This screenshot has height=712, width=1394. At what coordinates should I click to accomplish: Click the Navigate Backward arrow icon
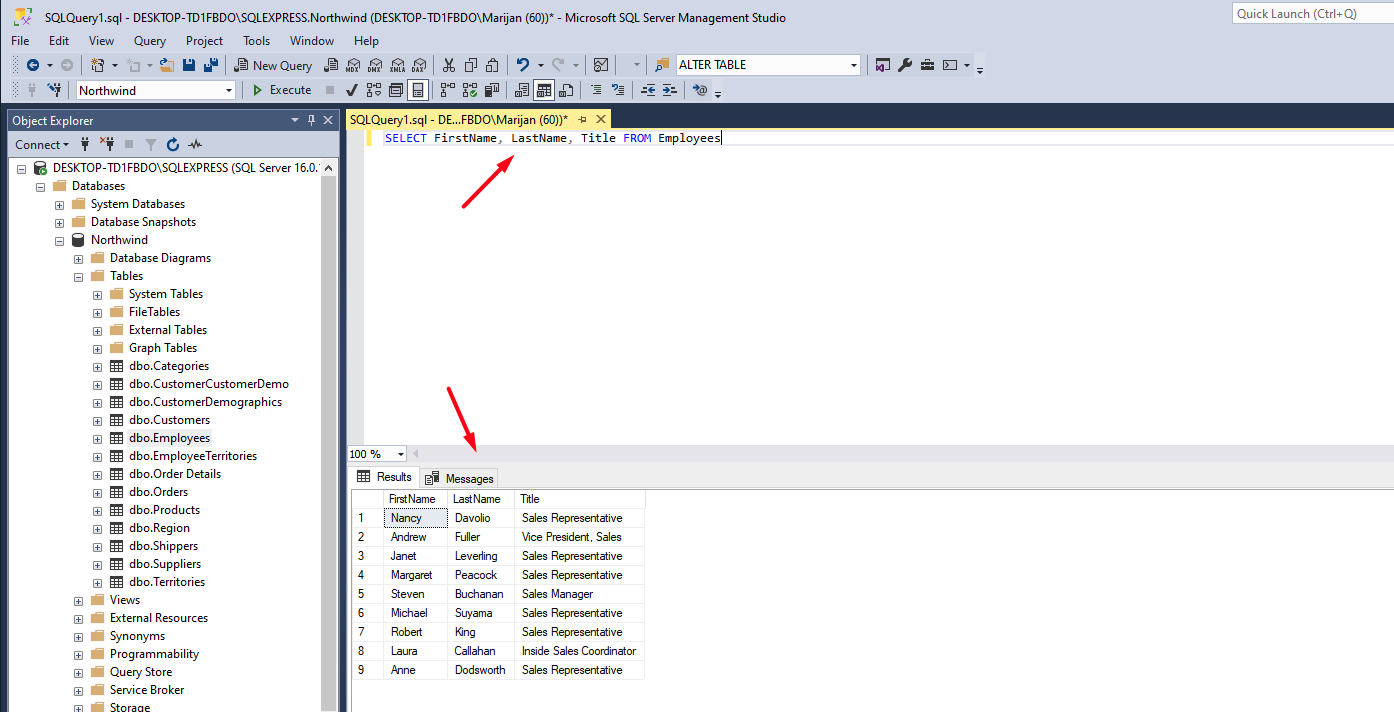33,65
